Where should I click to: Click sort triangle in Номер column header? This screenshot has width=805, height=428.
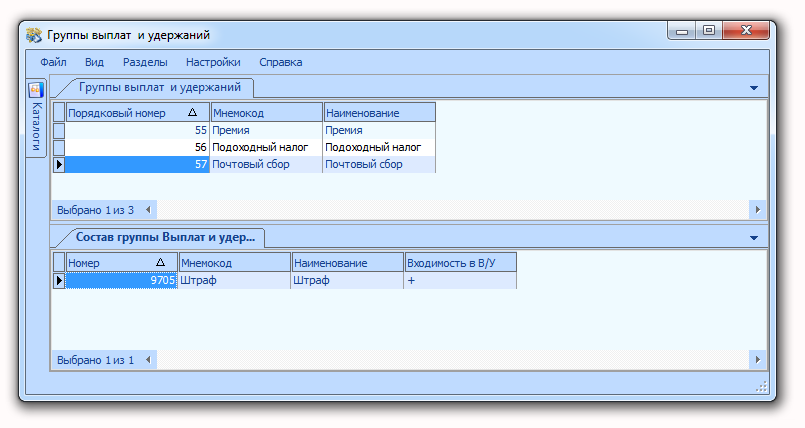pos(160,262)
